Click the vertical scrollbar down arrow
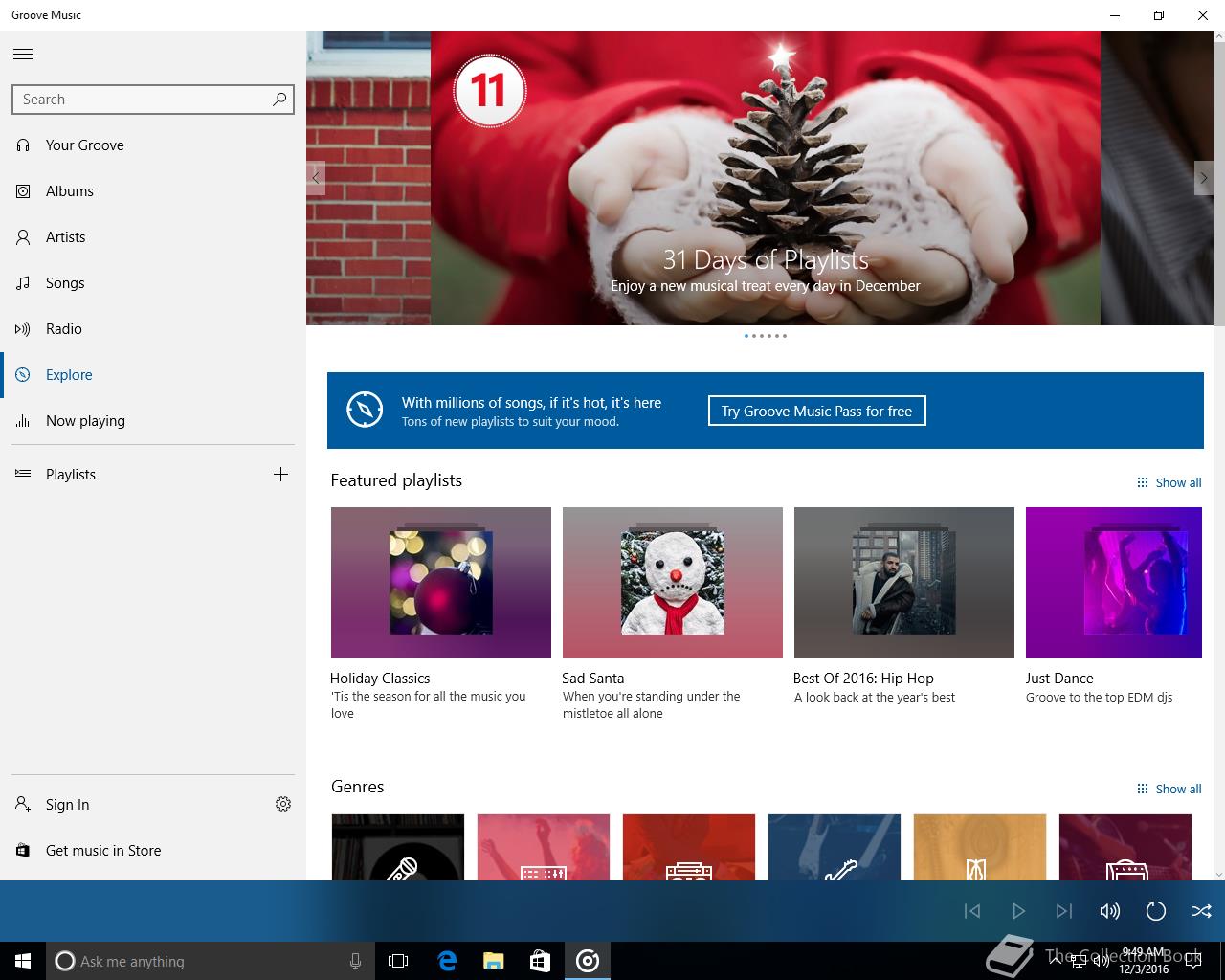 click(1218, 873)
